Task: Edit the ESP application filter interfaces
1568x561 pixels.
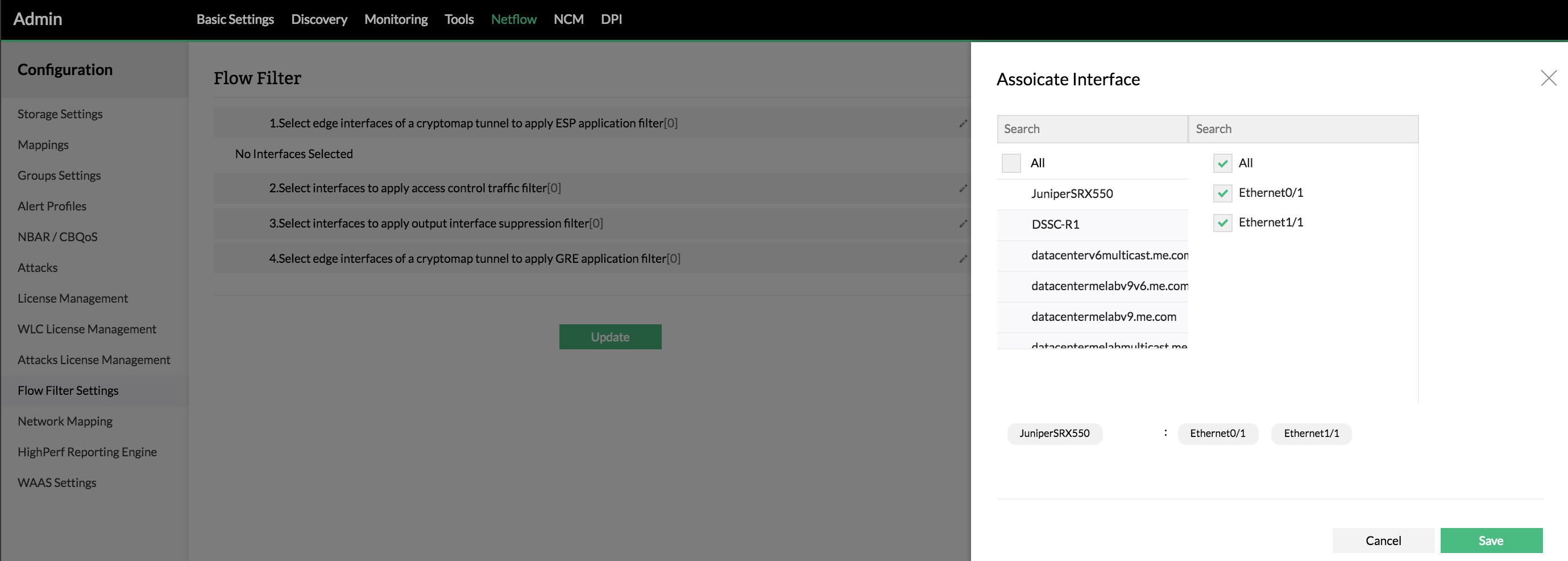Action: pos(963,123)
